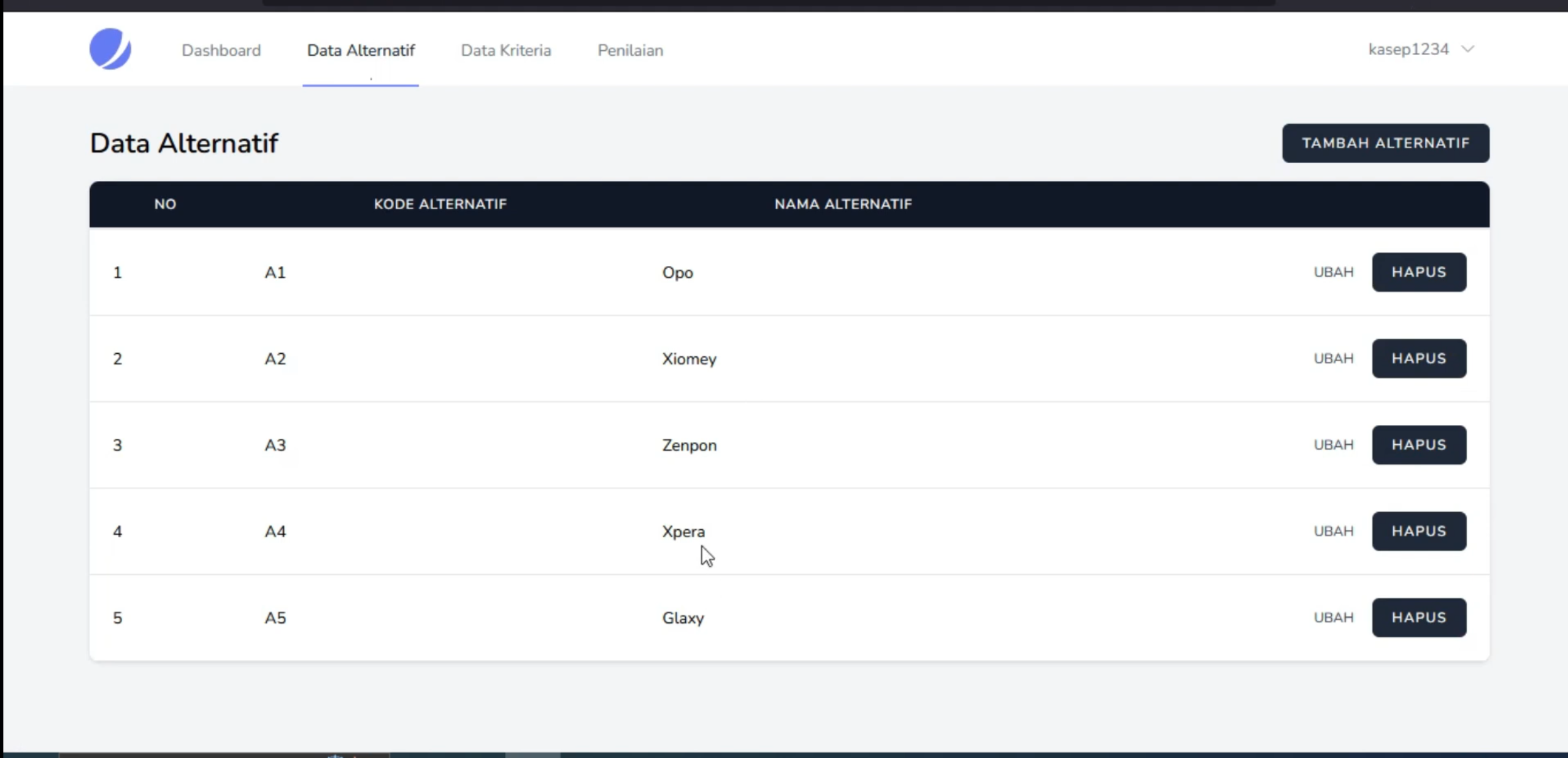
Task: Click row number 3 in the Zenpon row
Action: 117,445
